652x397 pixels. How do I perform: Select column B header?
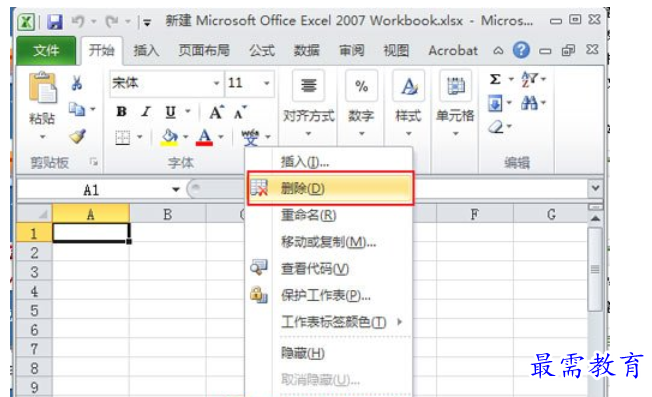point(168,215)
